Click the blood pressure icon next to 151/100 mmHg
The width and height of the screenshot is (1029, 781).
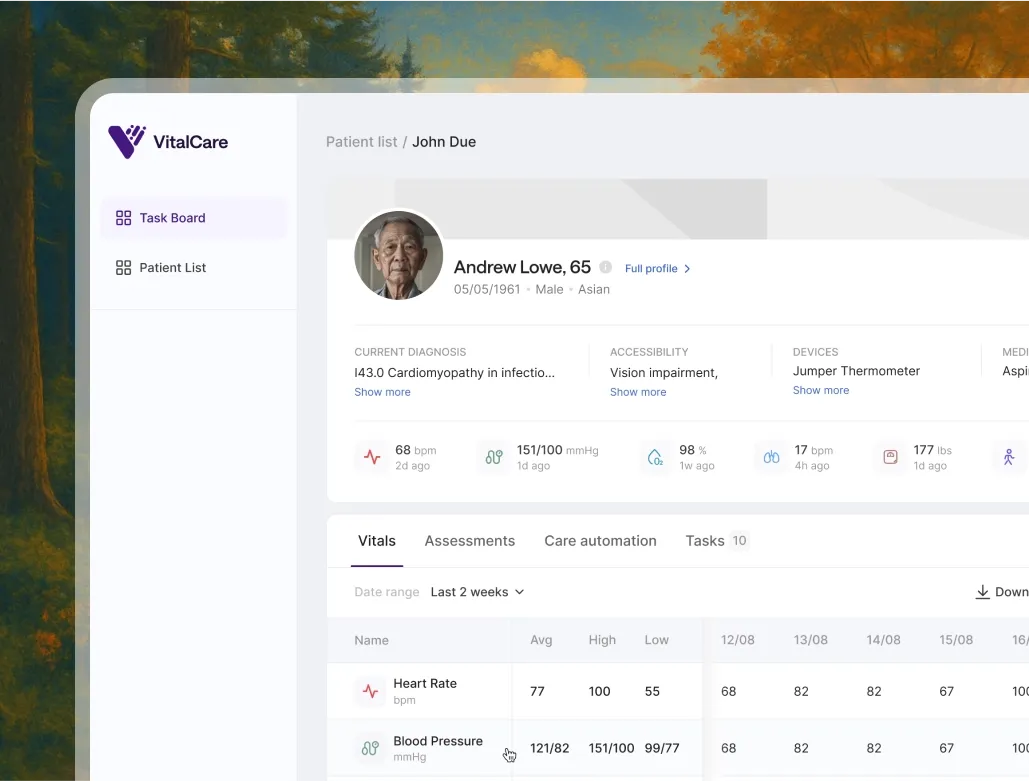pos(494,457)
